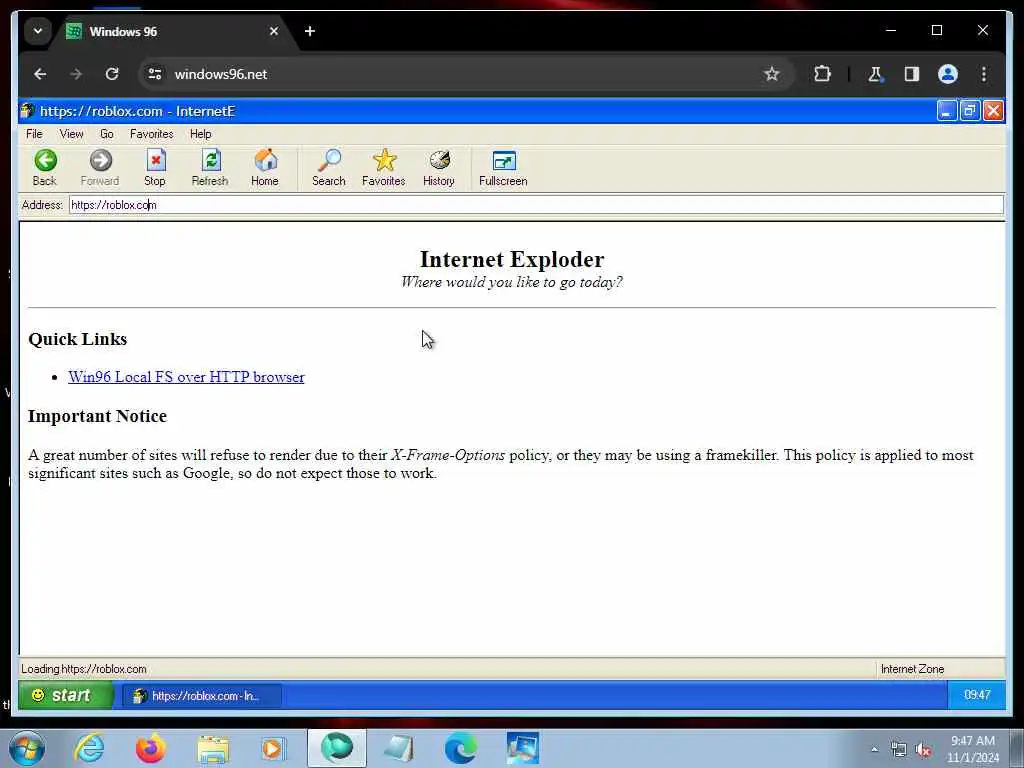This screenshot has height=768, width=1024.
Task: Open Win96 Local FS over HTTP browser link
Action: tap(186, 377)
